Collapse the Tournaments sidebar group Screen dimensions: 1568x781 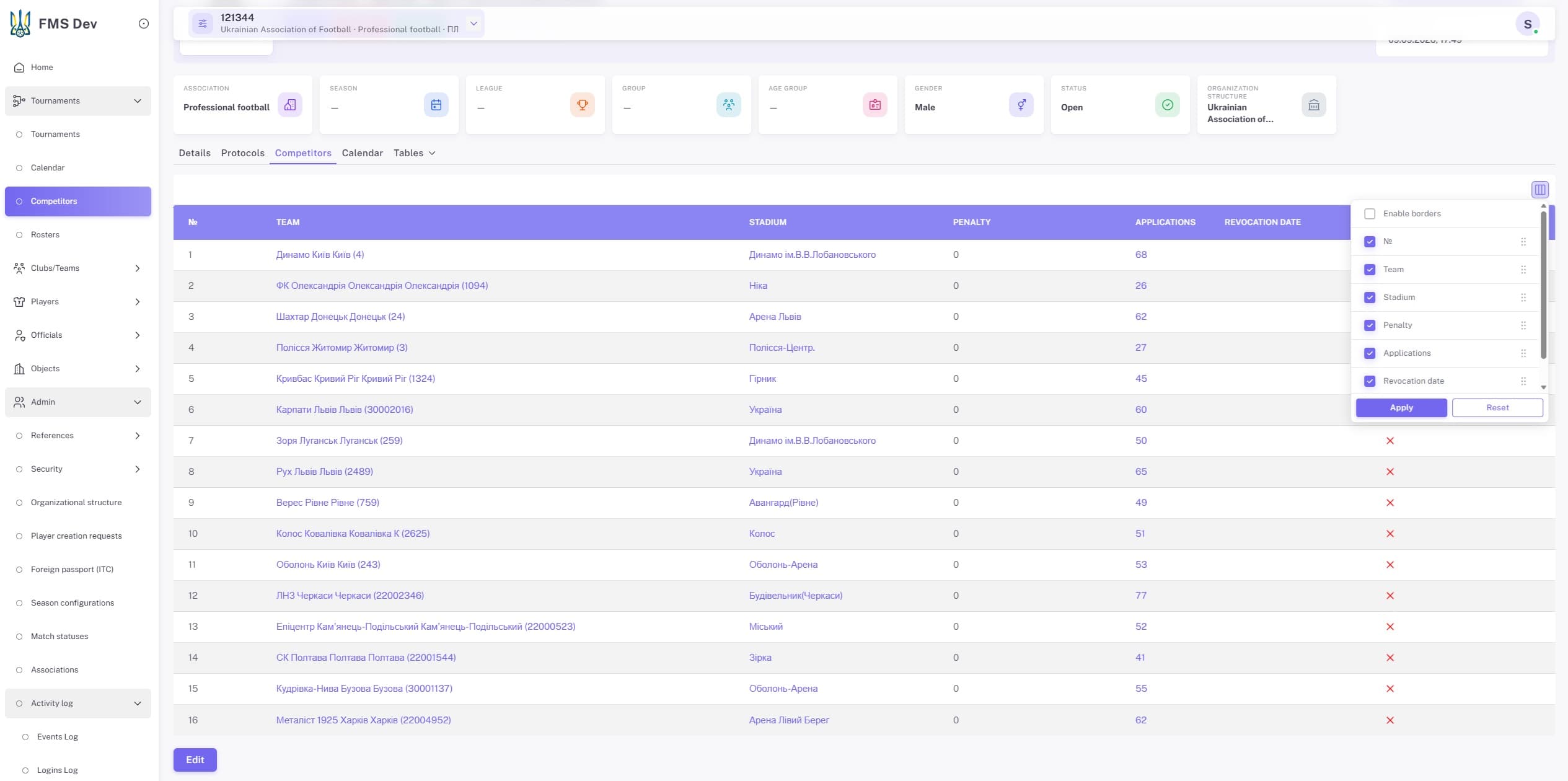click(78, 101)
